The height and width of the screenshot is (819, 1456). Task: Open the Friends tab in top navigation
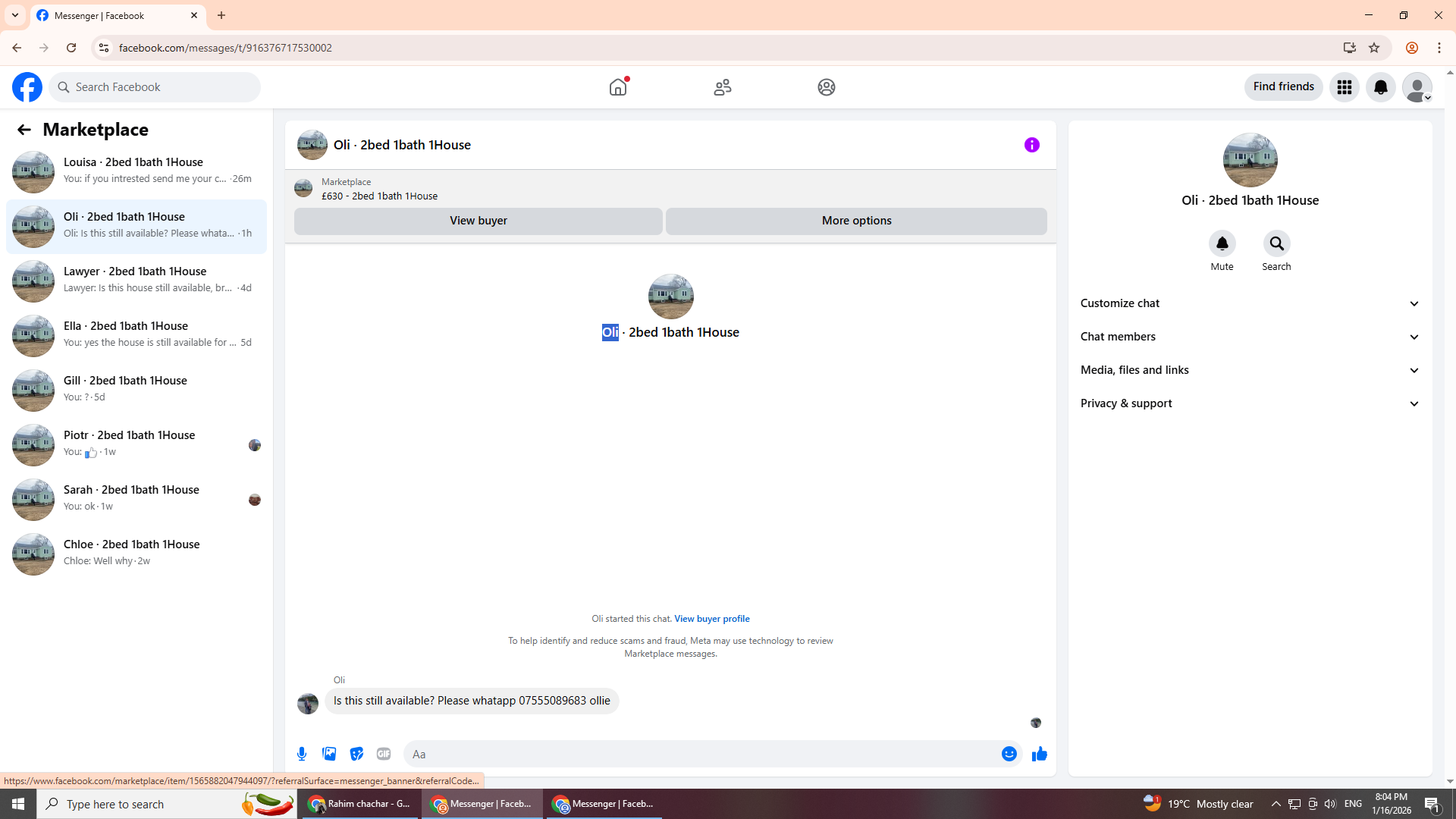coord(722,87)
